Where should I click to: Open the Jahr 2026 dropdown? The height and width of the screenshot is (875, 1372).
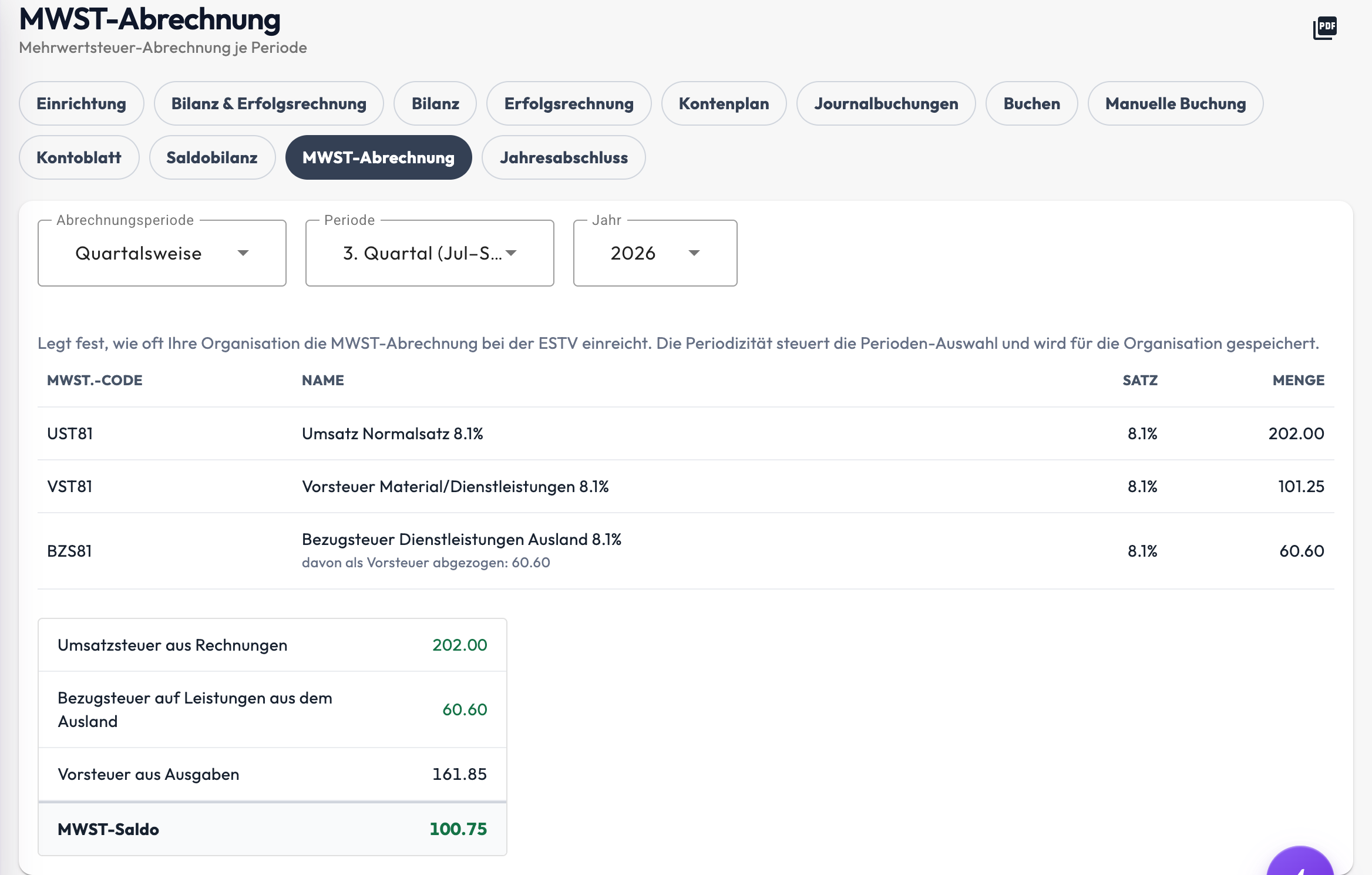click(x=655, y=253)
